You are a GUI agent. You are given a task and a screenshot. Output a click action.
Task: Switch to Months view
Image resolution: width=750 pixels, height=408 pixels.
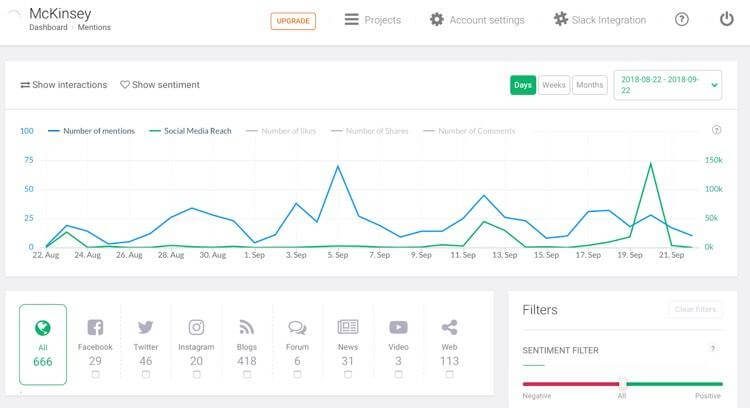click(590, 85)
